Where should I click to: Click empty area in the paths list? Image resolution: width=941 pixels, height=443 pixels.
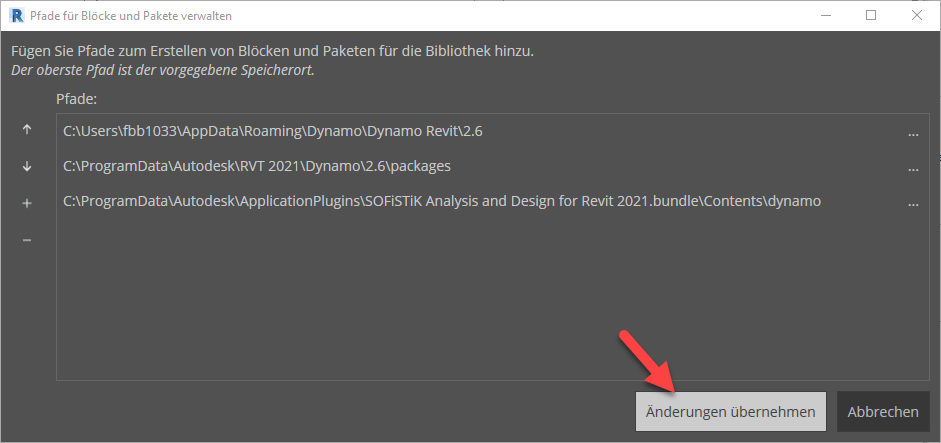click(480, 300)
